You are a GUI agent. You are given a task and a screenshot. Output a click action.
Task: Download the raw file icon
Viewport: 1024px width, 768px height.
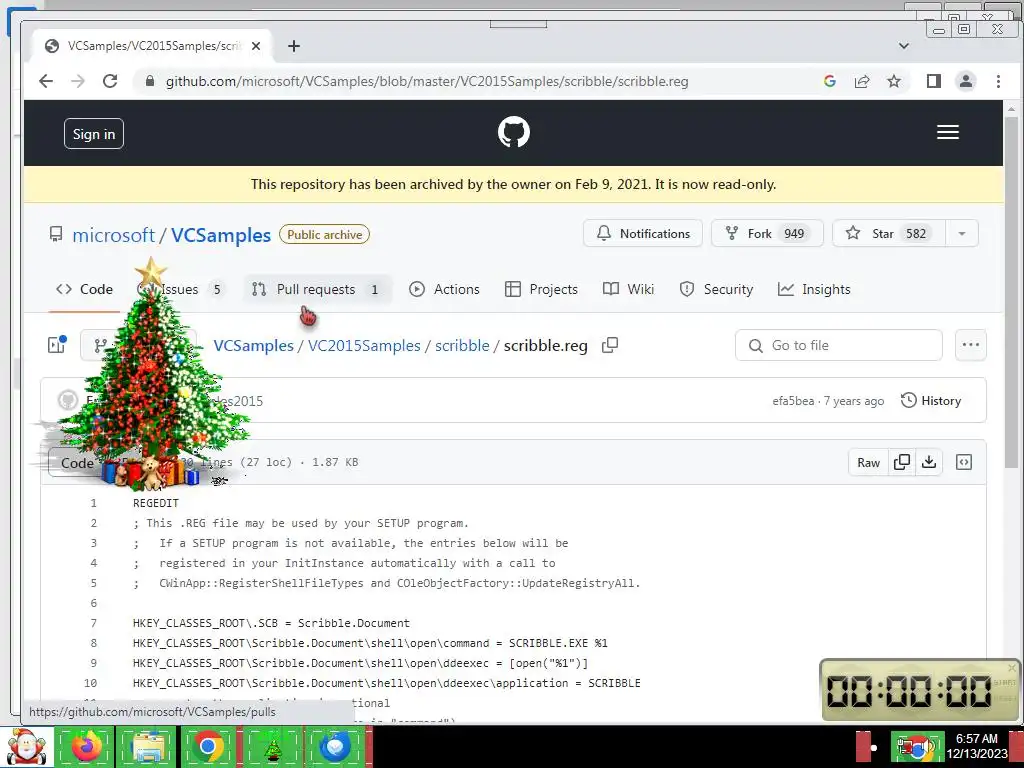tap(929, 462)
